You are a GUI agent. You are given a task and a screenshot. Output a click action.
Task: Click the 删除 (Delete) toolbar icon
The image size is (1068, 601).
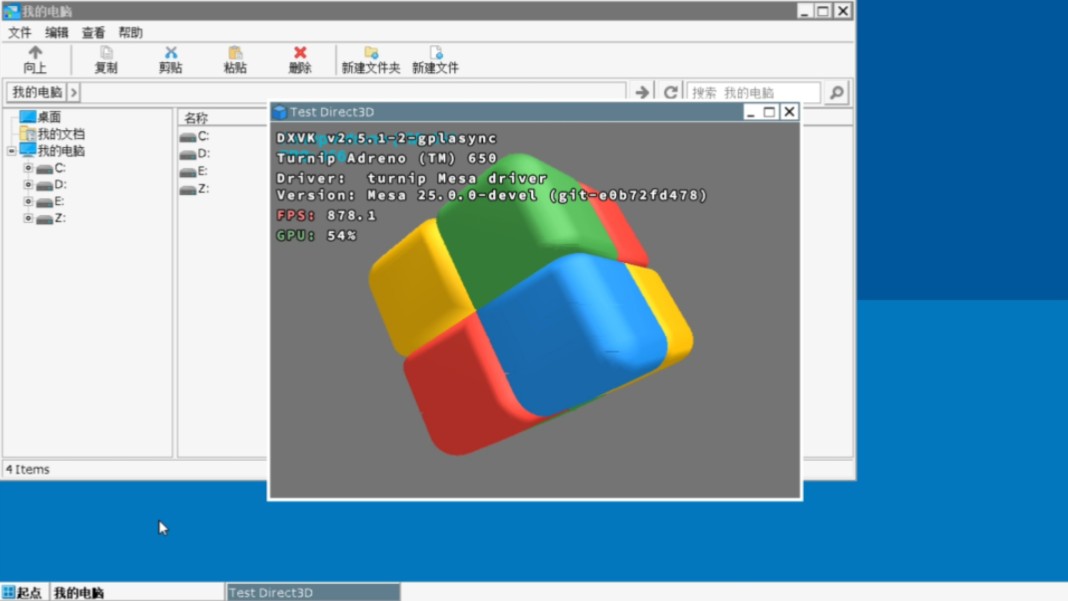point(300,57)
